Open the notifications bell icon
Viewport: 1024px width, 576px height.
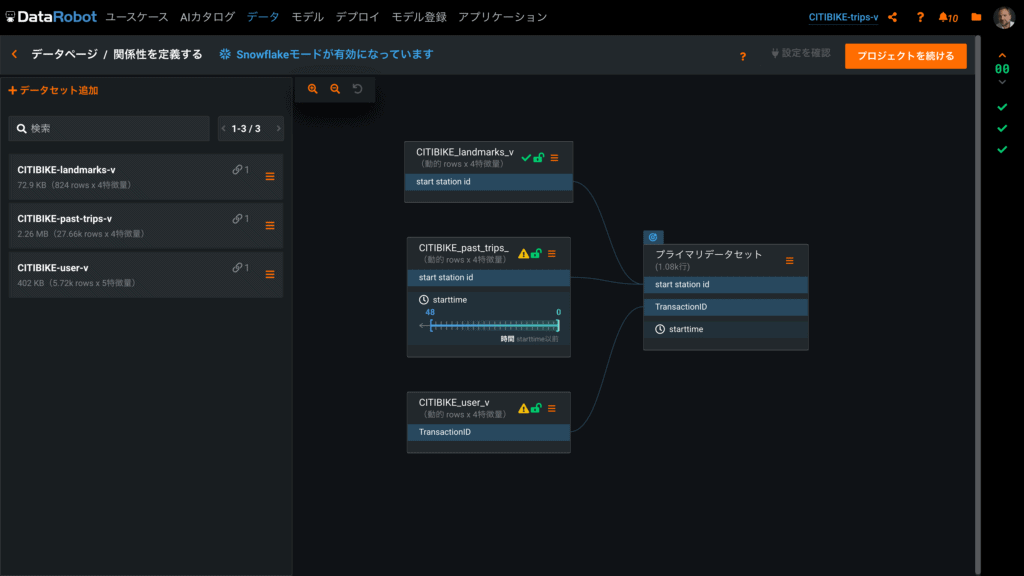click(x=944, y=17)
